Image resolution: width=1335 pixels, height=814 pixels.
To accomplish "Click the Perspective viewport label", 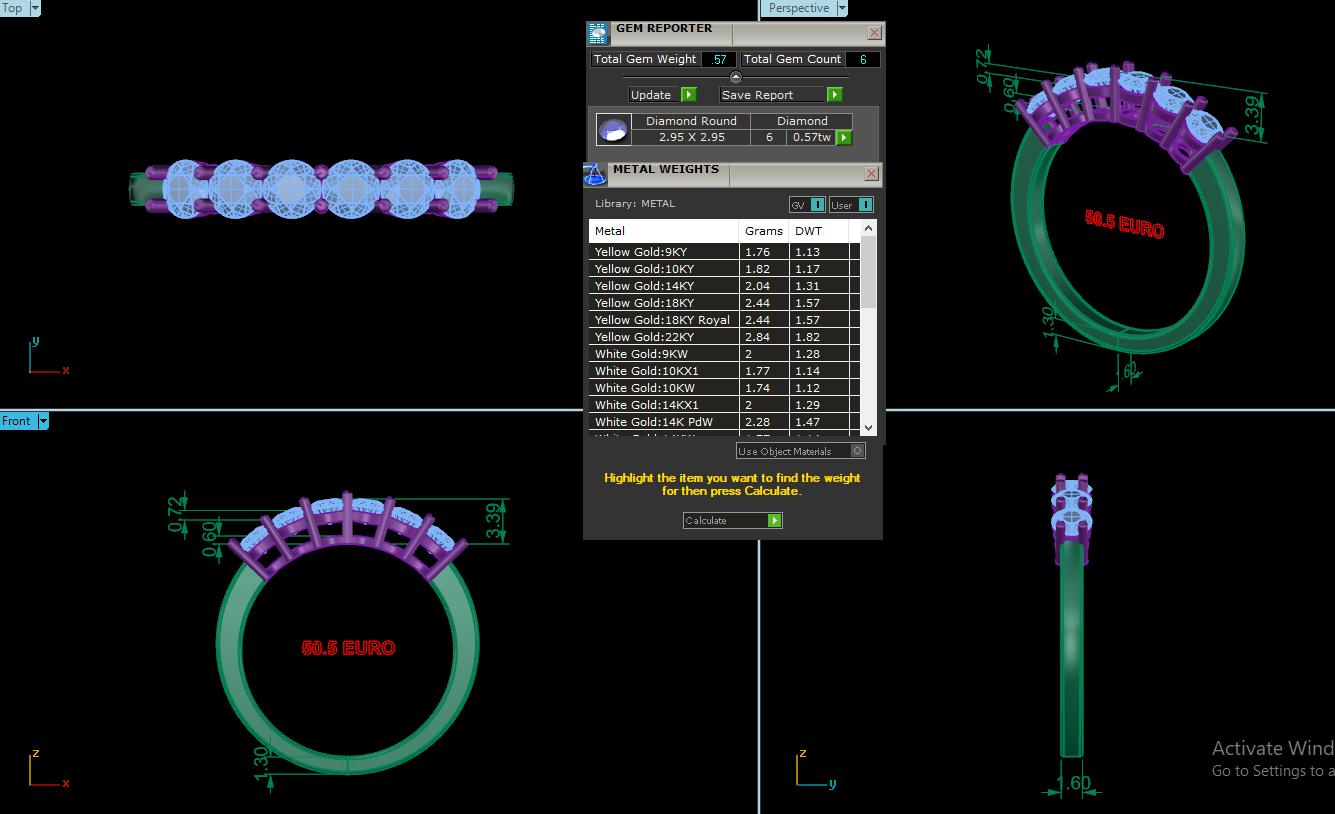I will 798,8.
